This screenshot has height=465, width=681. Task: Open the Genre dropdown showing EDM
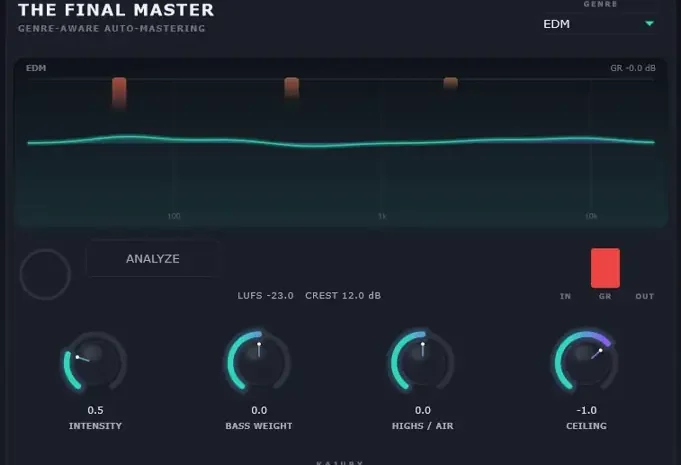pyautogui.click(x=599, y=24)
